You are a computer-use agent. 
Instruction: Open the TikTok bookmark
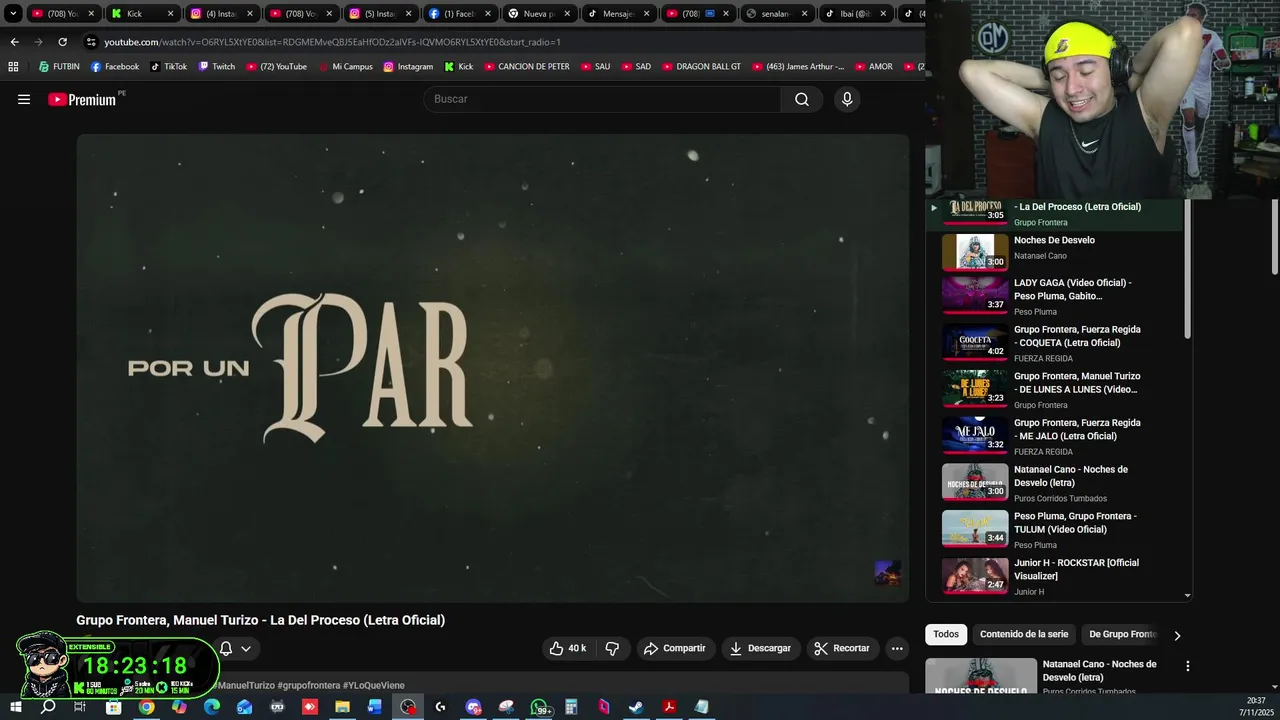[x=168, y=67]
